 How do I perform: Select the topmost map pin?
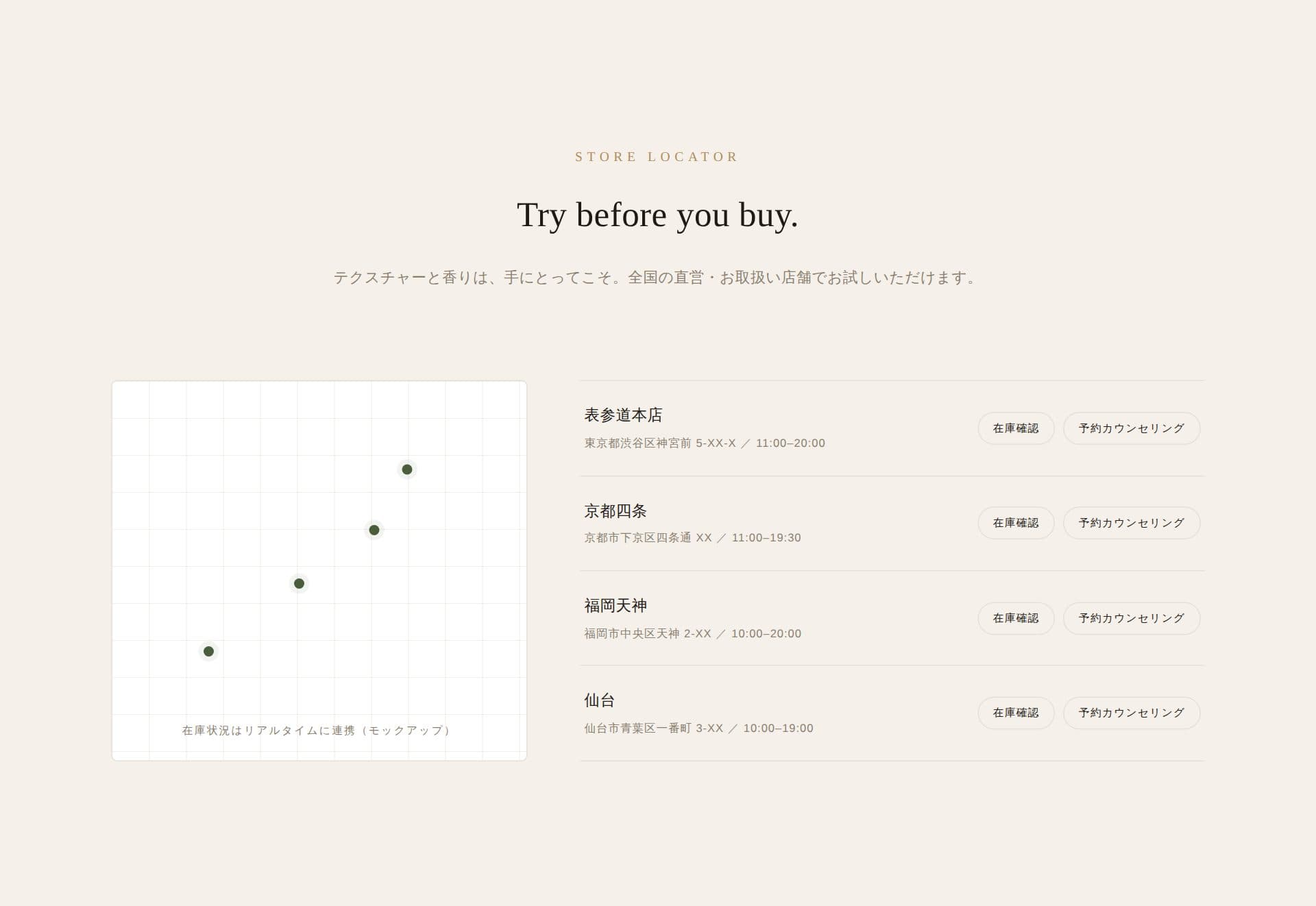click(407, 469)
